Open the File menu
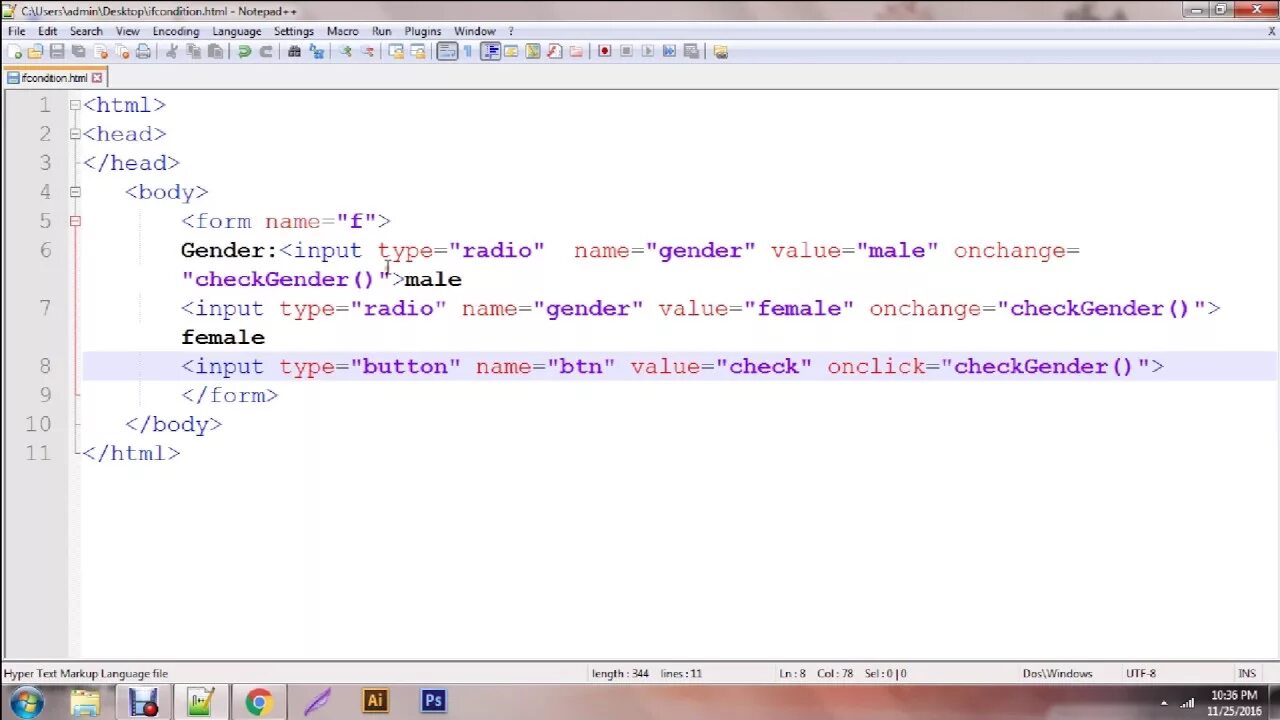The width and height of the screenshot is (1280, 720). [x=17, y=31]
